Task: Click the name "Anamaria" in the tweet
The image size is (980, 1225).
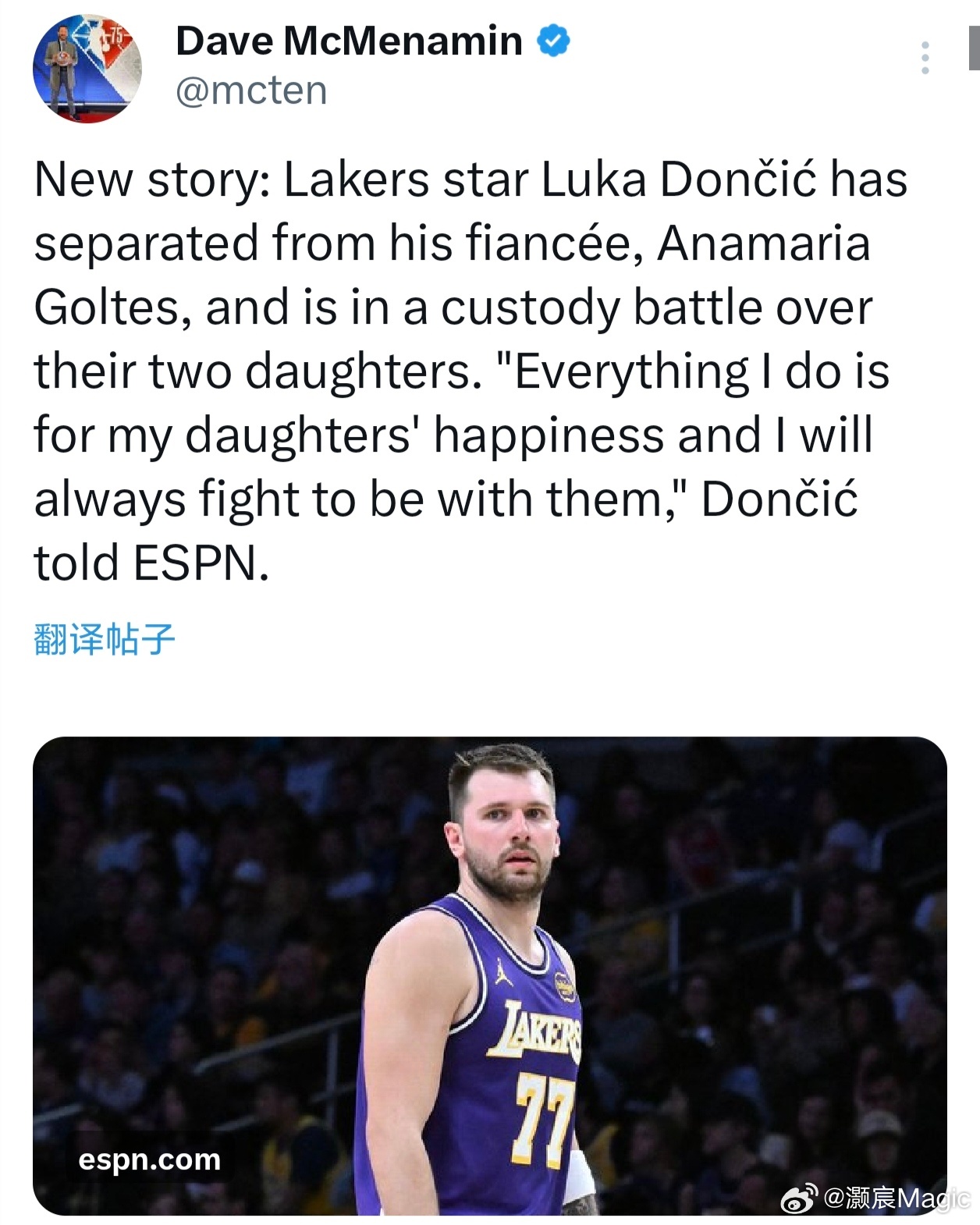Action: click(764, 243)
